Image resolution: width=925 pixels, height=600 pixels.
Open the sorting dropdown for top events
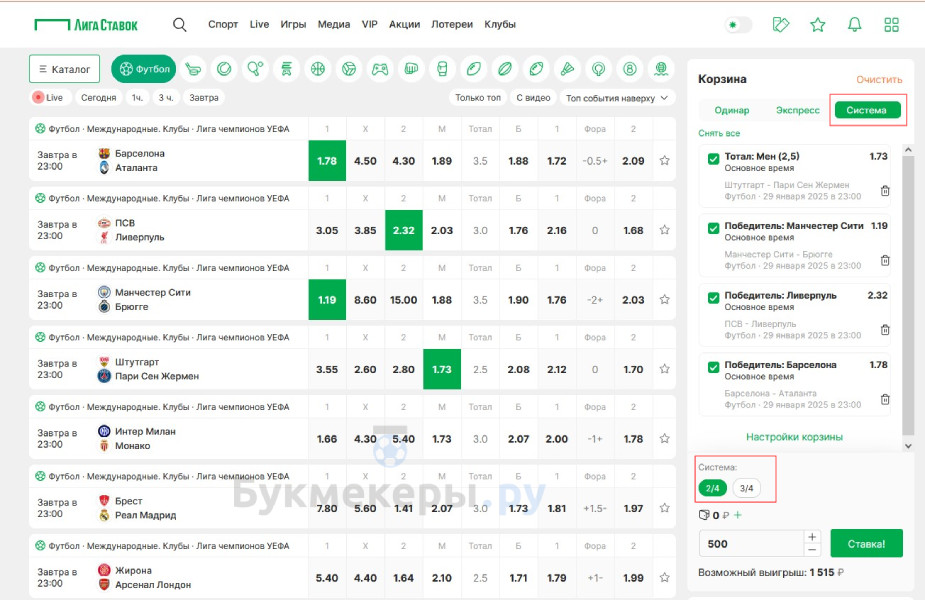[x=617, y=98]
